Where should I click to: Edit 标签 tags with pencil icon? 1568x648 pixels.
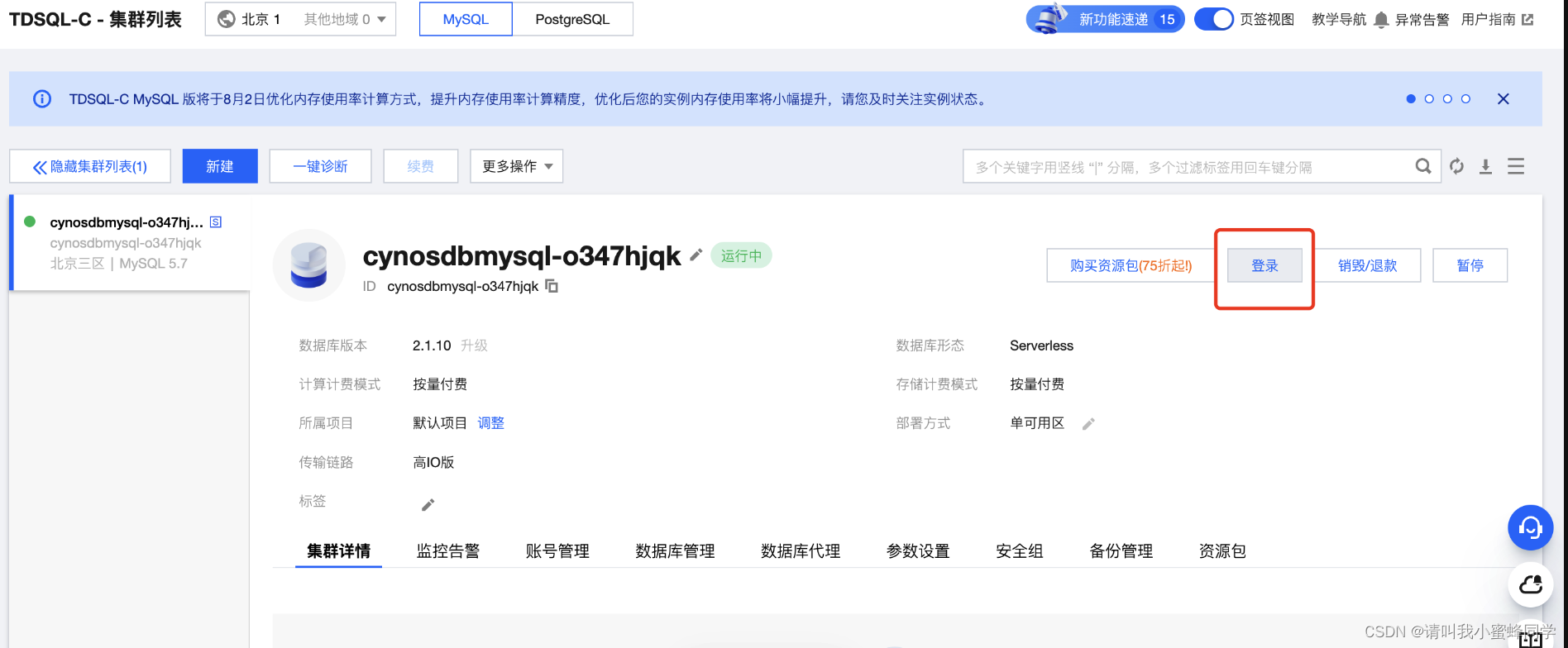428,505
